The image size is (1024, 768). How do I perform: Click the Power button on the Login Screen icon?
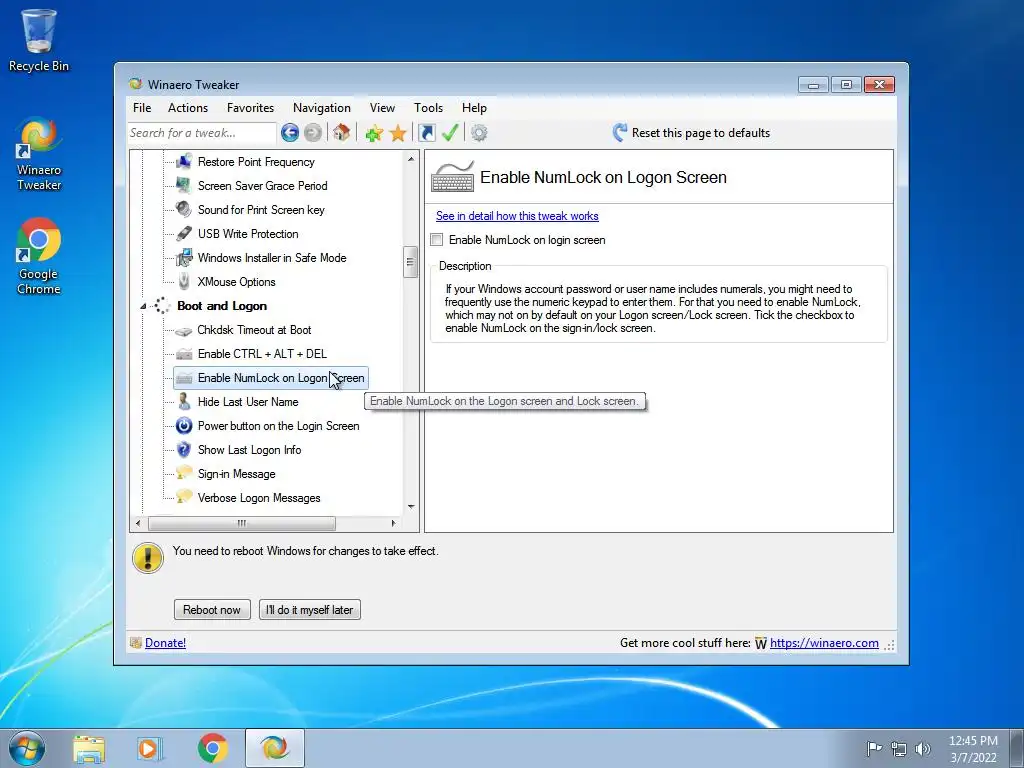(x=184, y=426)
